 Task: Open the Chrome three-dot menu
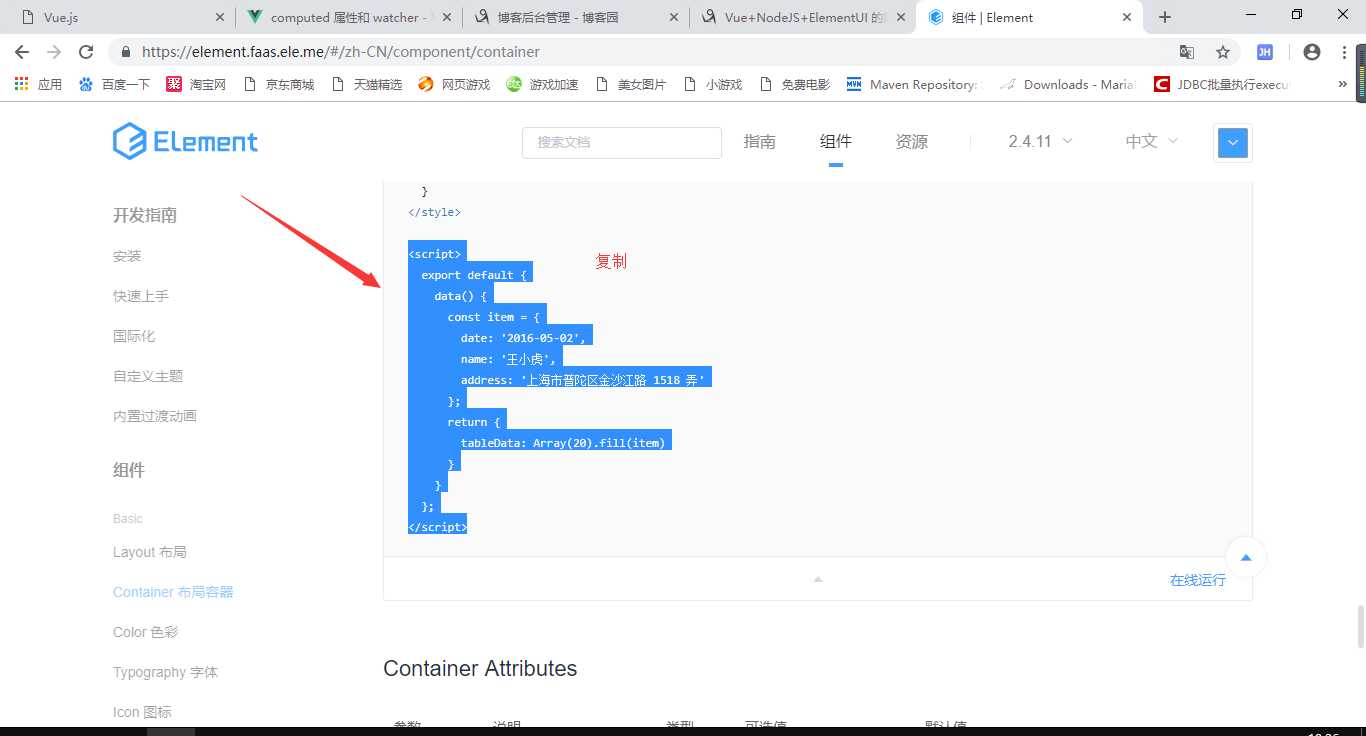(x=1343, y=52)
